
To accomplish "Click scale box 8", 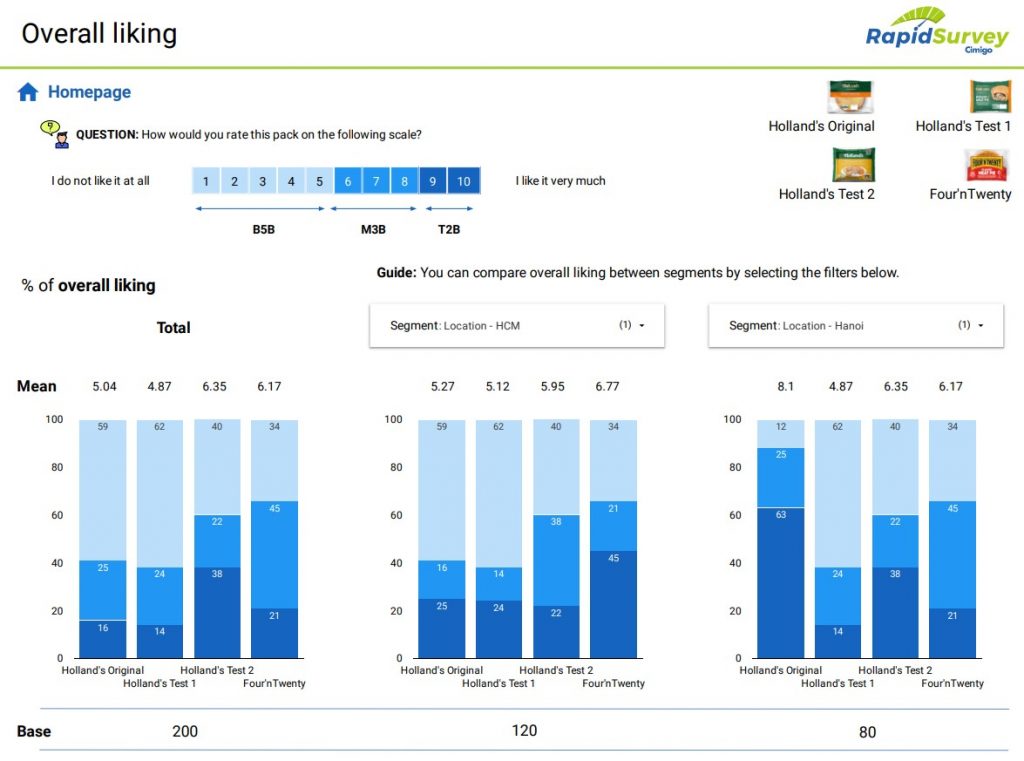I will pos(404,181).
